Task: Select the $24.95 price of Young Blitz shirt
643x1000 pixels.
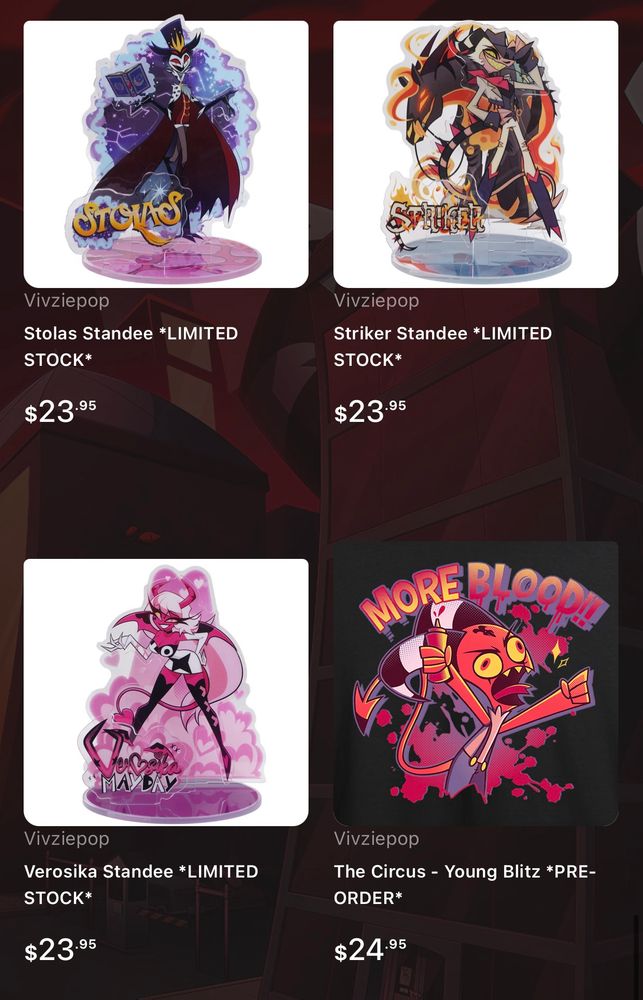Action: 370,950
